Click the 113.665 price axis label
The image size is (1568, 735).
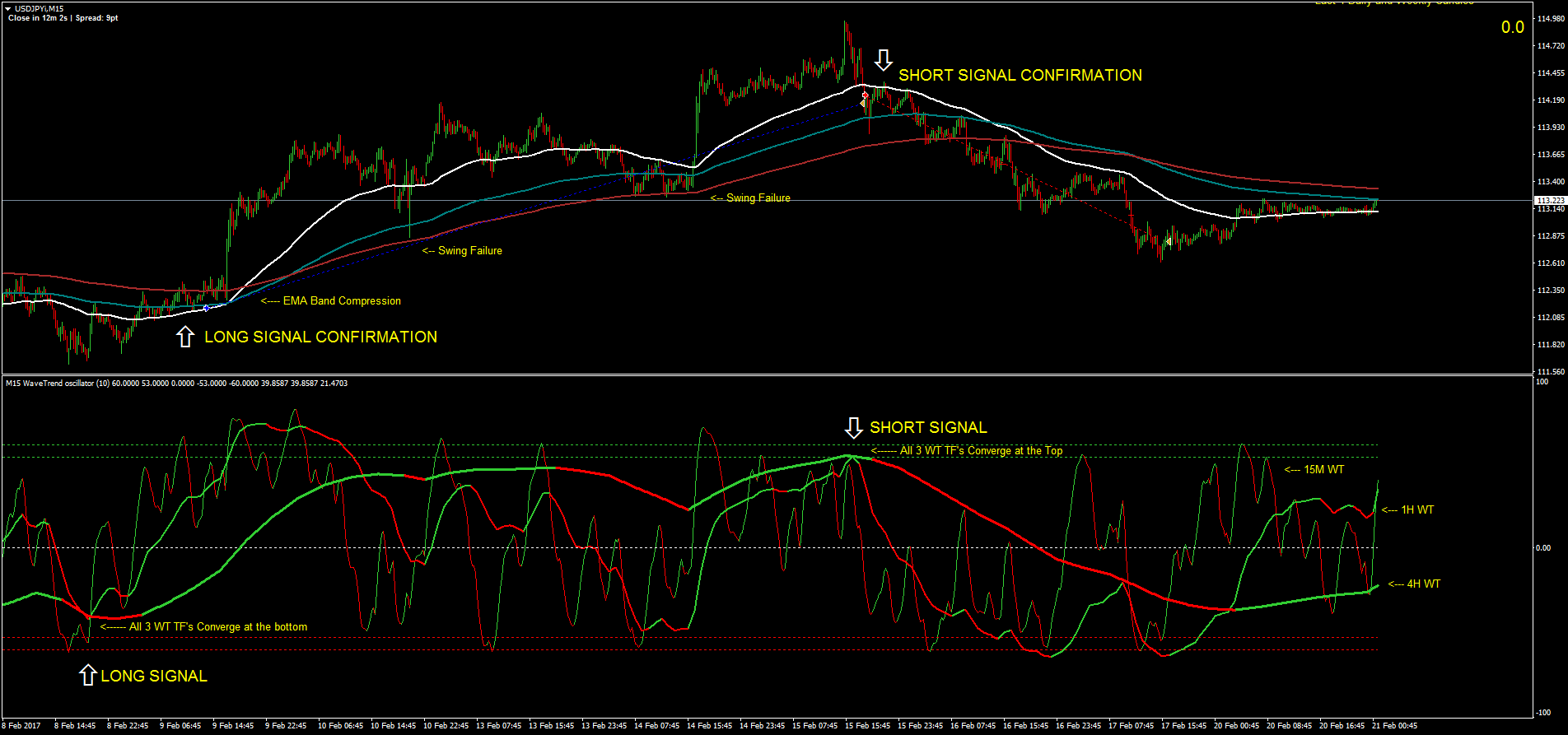click(1551, 155)
